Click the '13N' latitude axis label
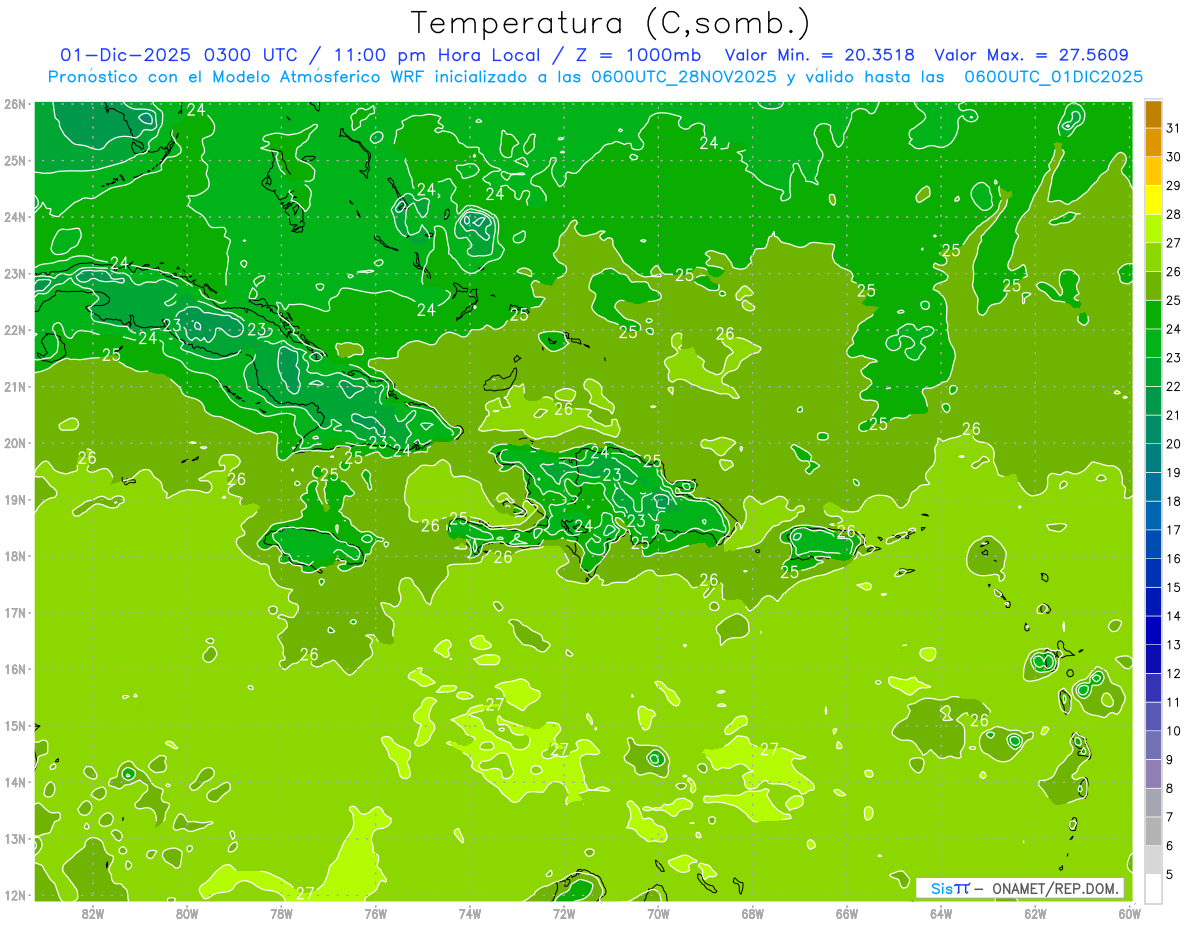Screen dimensions: 1200x927 (14, 839)
